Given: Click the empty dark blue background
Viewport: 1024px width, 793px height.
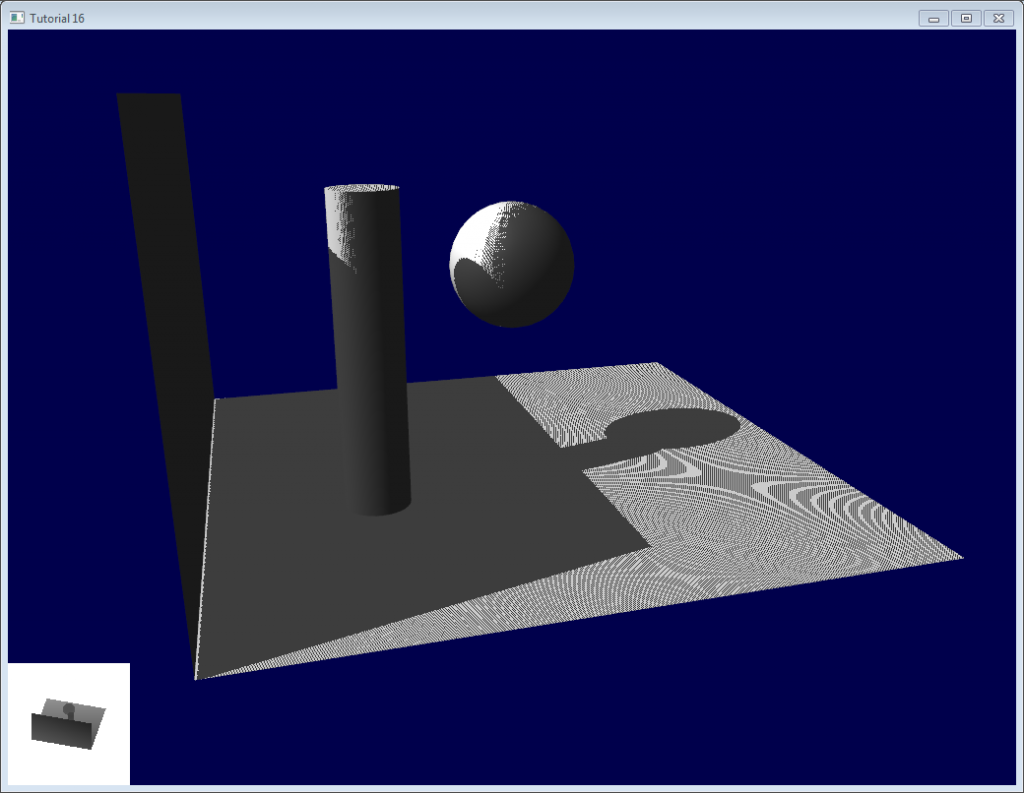Looking at the screenshot, I should [x=800, y=200].
